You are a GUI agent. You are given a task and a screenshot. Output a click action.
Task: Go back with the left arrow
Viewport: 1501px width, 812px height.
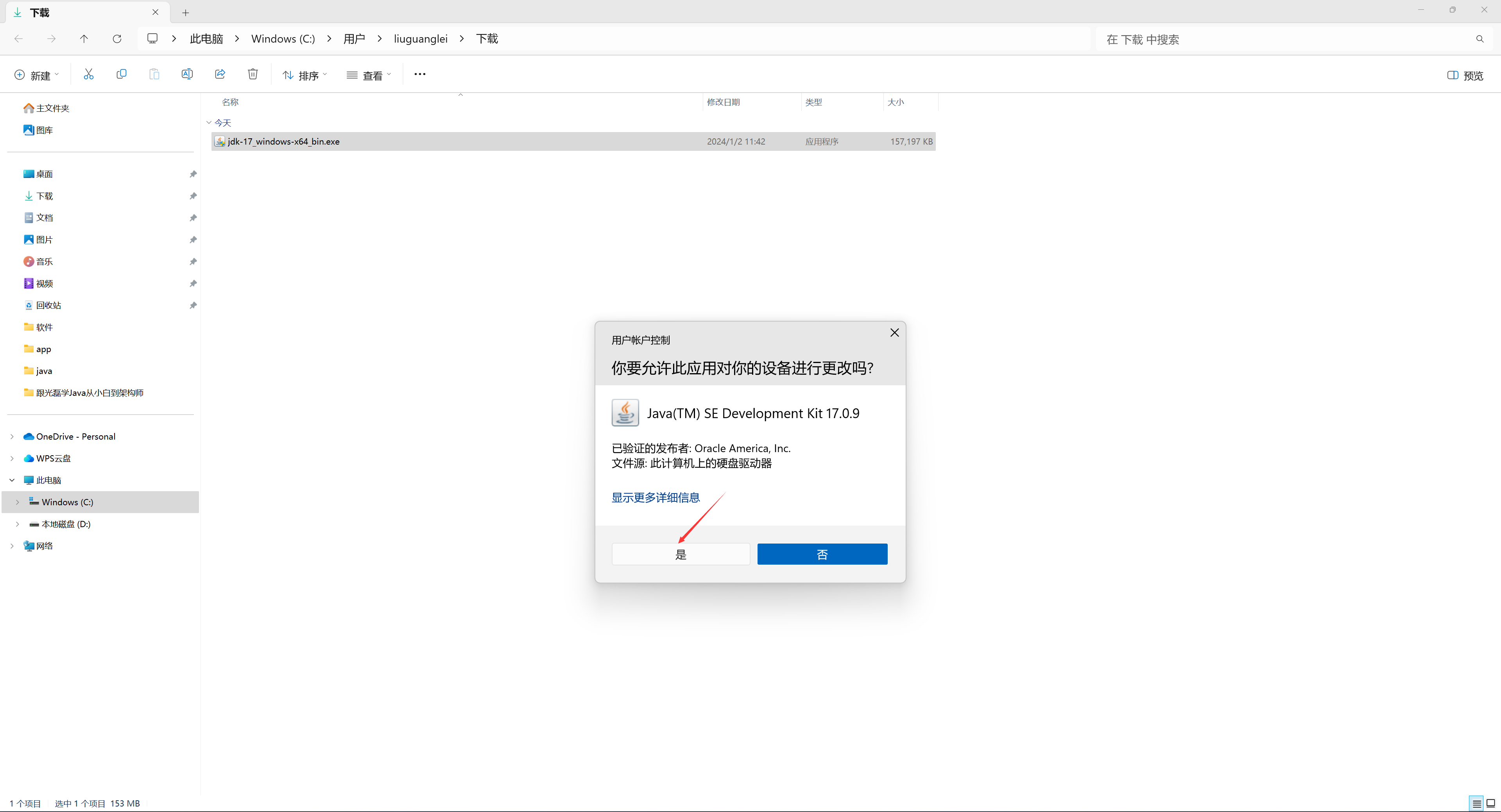[19, 38]
